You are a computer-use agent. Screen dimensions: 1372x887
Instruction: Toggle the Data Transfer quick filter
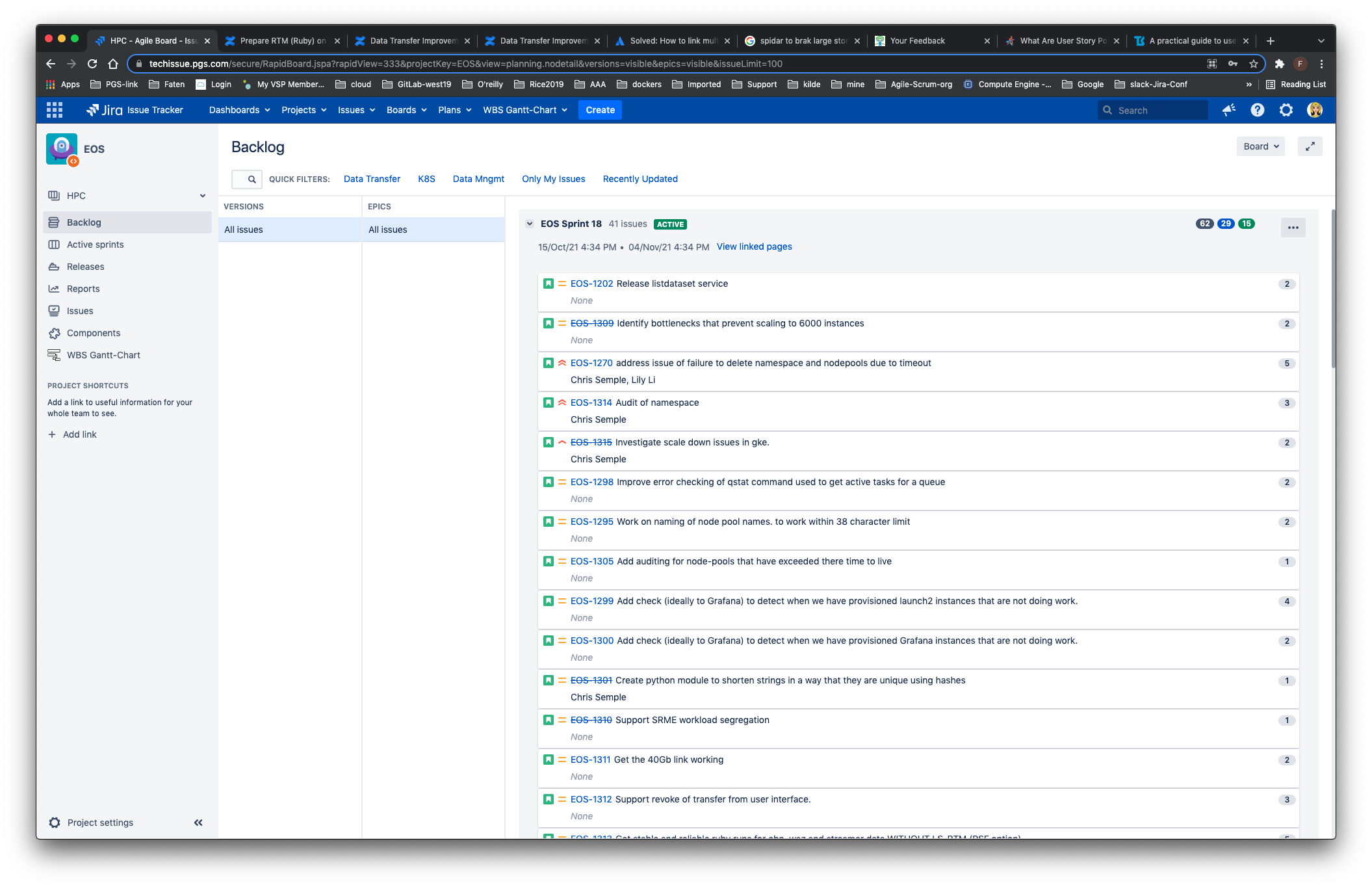click(372, 179)
